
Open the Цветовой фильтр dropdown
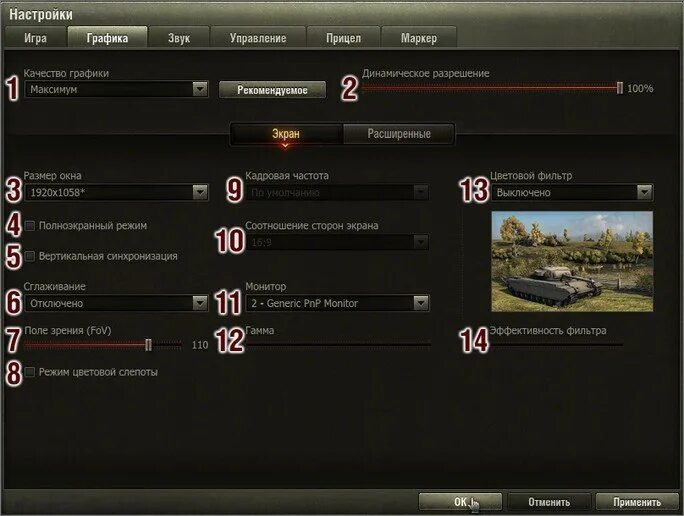click(x=644, y=192)
